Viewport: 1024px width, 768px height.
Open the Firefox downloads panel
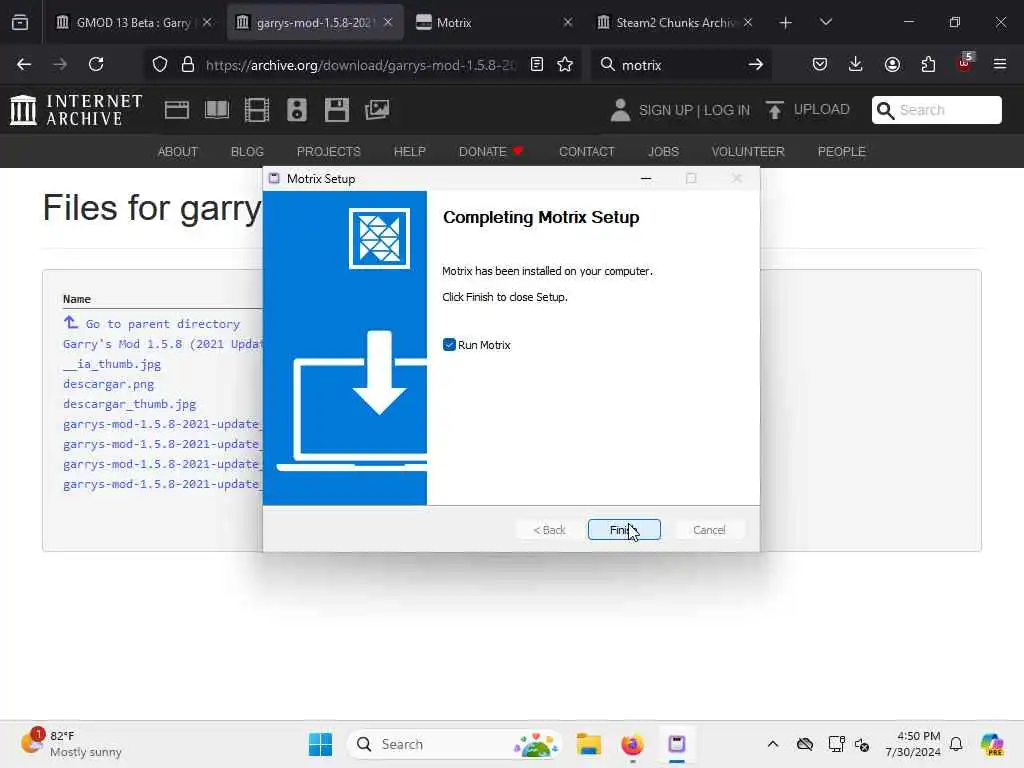tap(856, 64)
